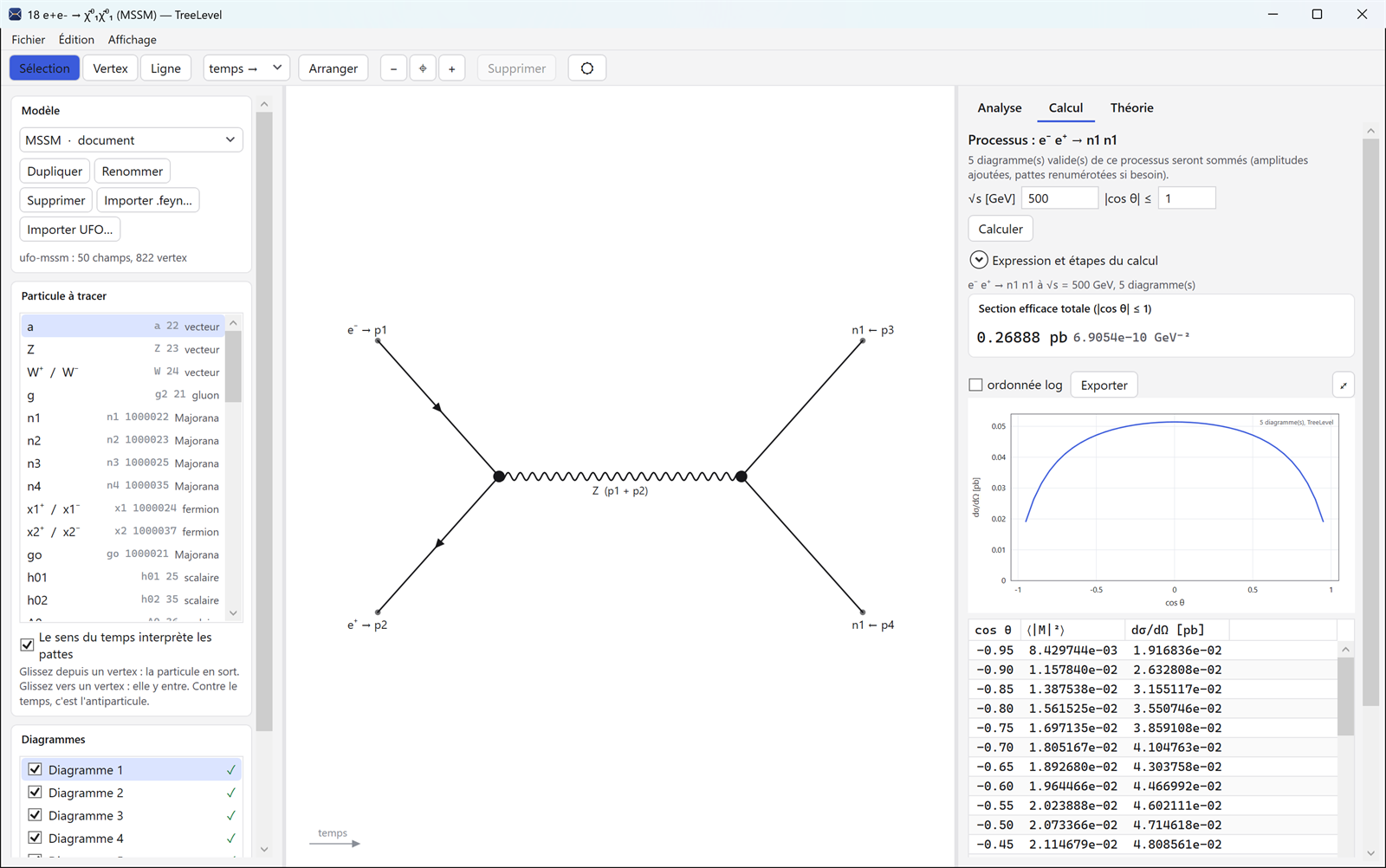
Task: Click the left panel scroll down arrow
Action: 264,849
